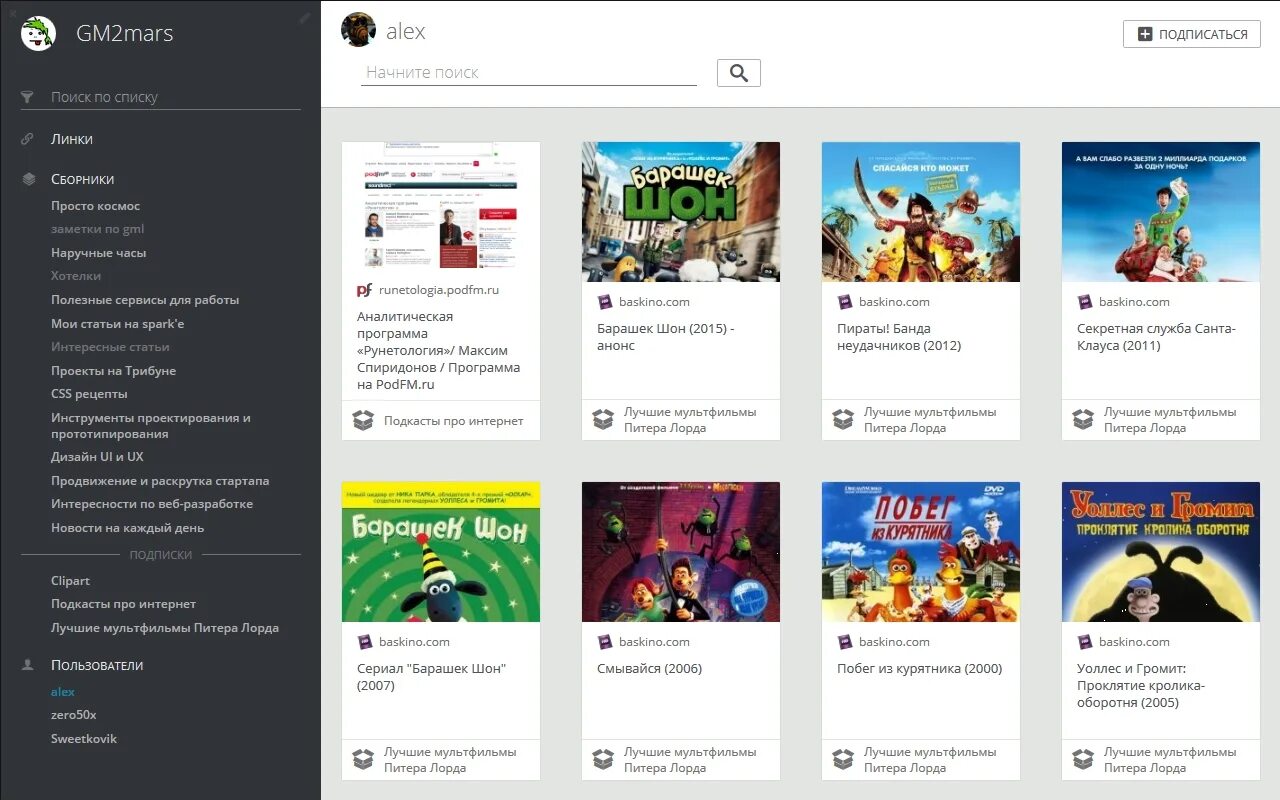Click the ПОДПИСАТЬСЯ subscribe button

pyautogui.click(x=1192, y=34)
